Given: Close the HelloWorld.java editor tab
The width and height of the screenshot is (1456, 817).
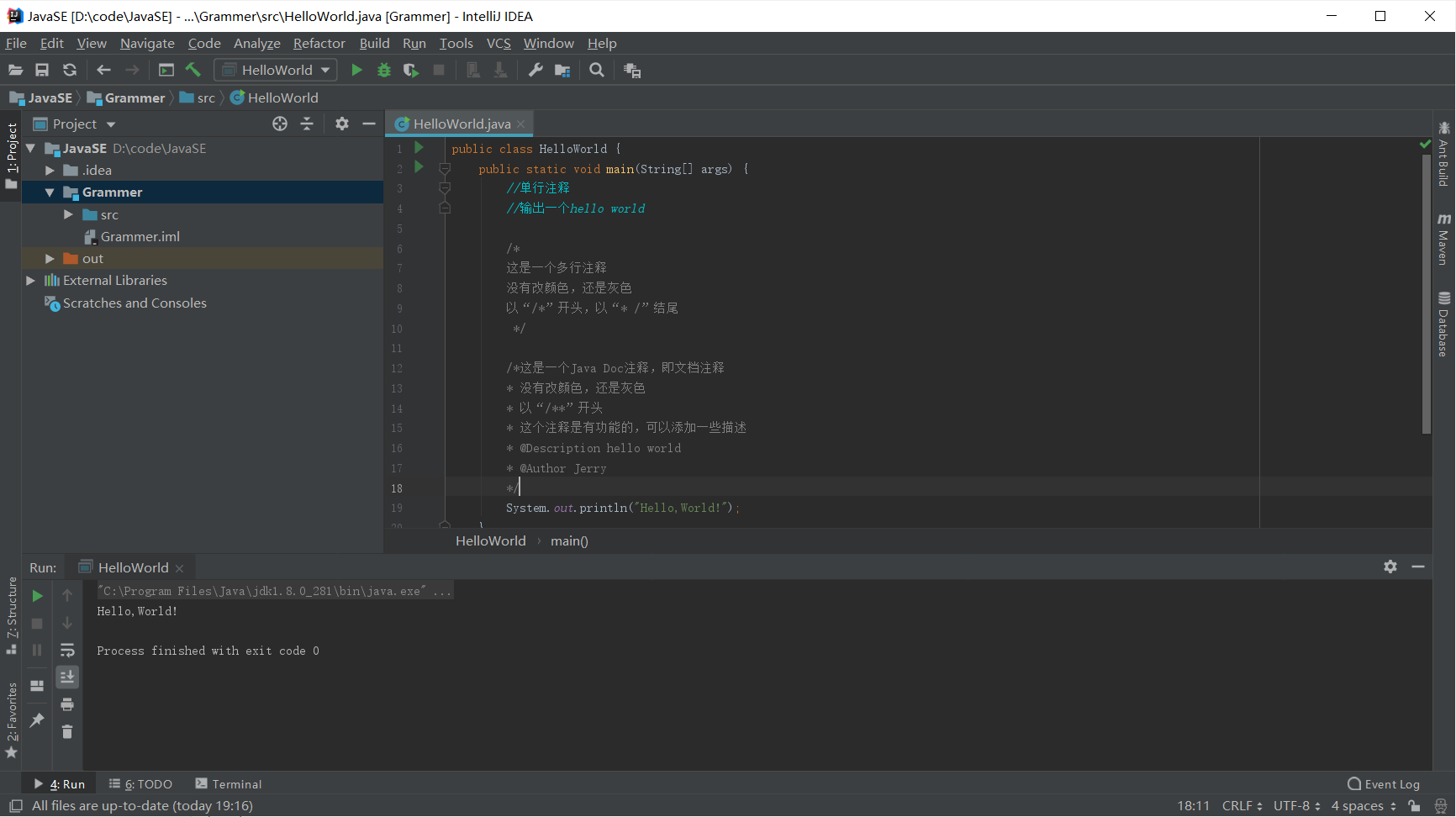Looking at the screenshot, I should tap(521, 124).
